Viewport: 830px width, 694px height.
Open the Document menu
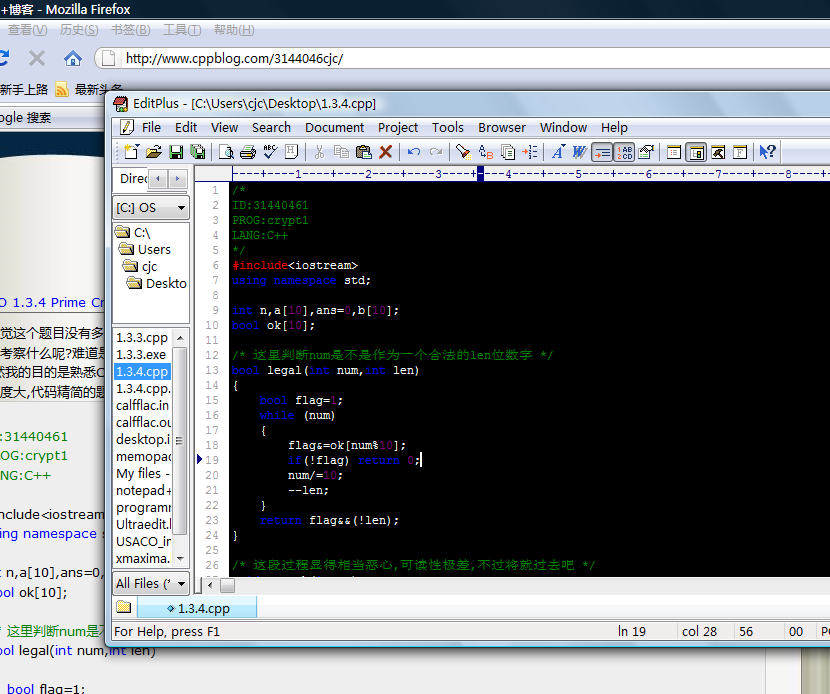tap(334, 127)
